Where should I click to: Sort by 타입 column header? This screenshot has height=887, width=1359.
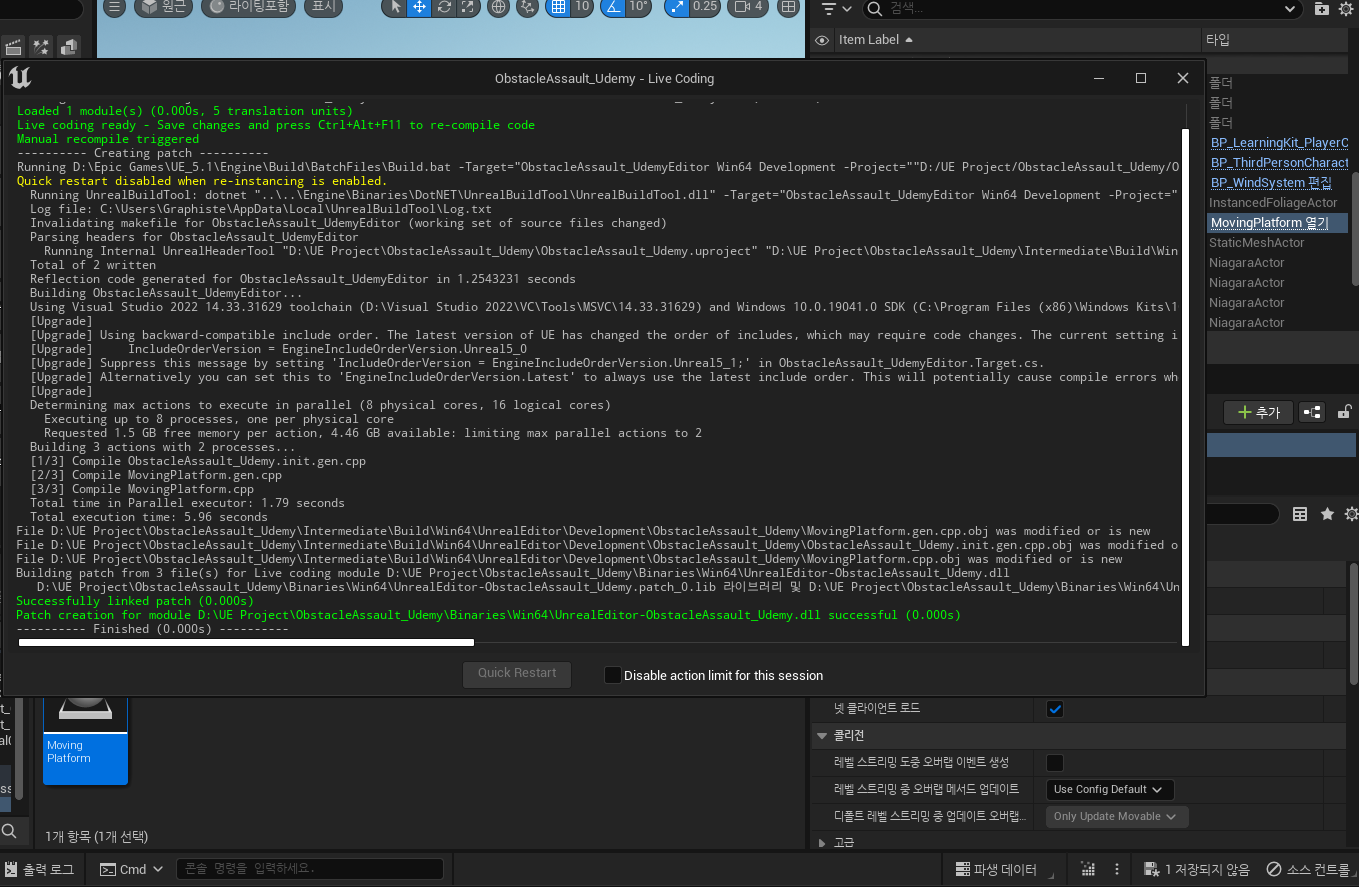click(x=1277, y=40)
